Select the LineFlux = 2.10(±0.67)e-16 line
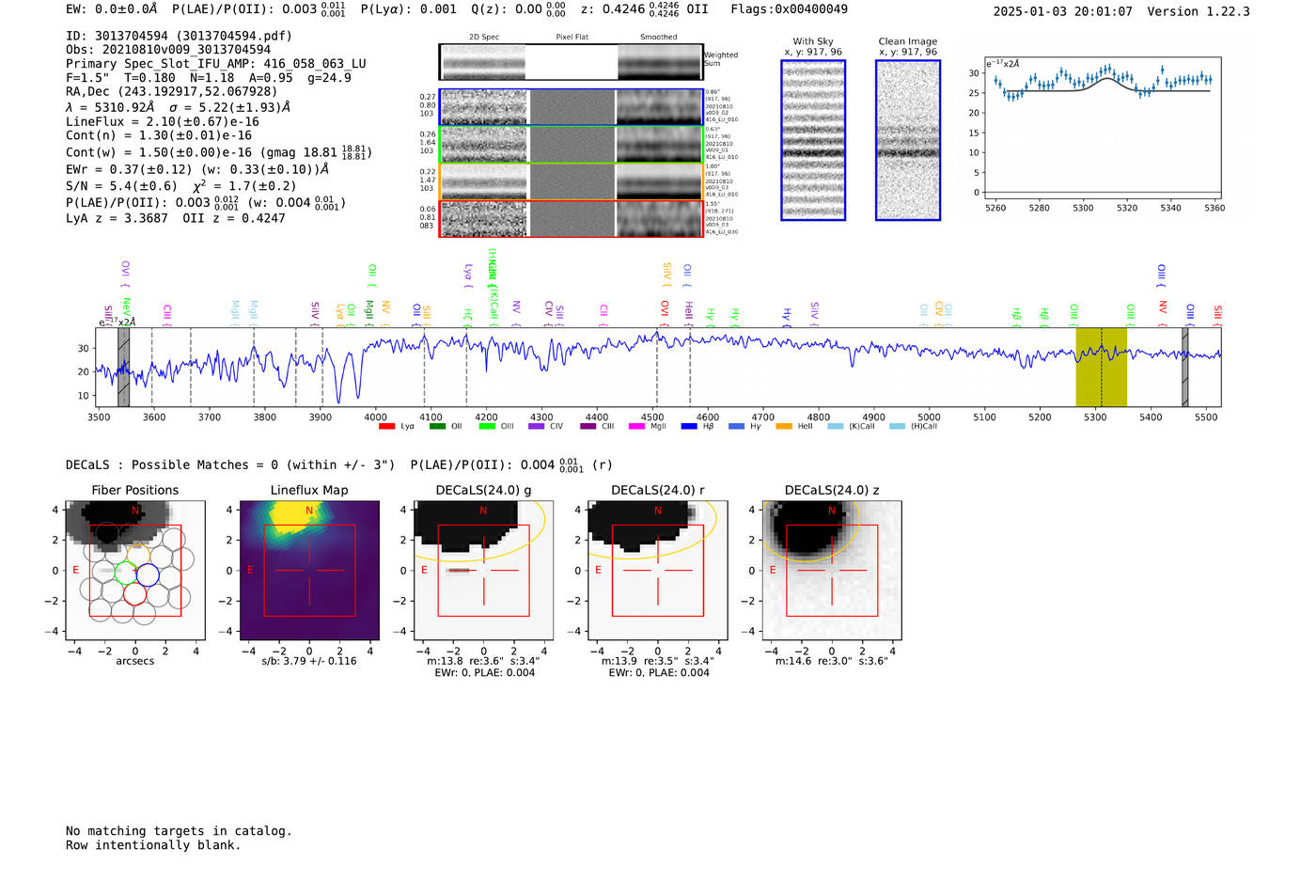Image resolution: width=1316 pixels, height=896 pixels. [x=163, y=121]
